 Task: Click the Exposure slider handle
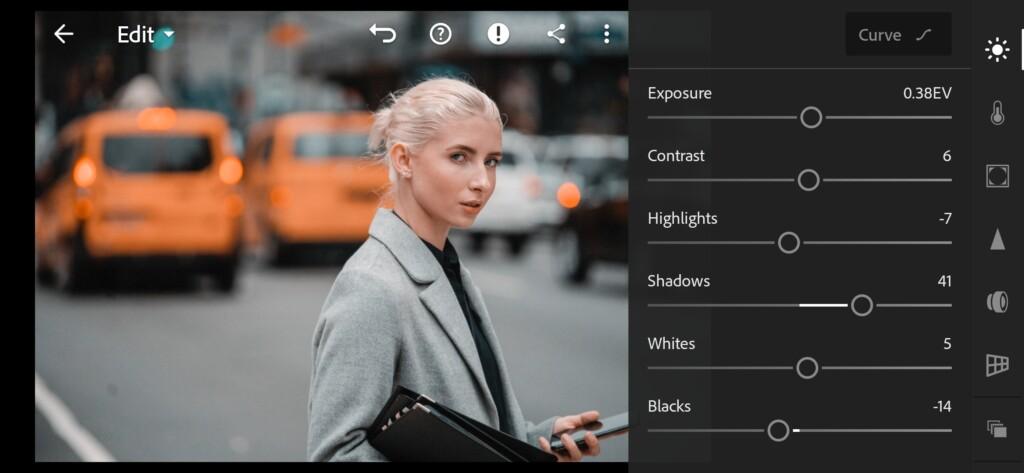tap(811, 118)
